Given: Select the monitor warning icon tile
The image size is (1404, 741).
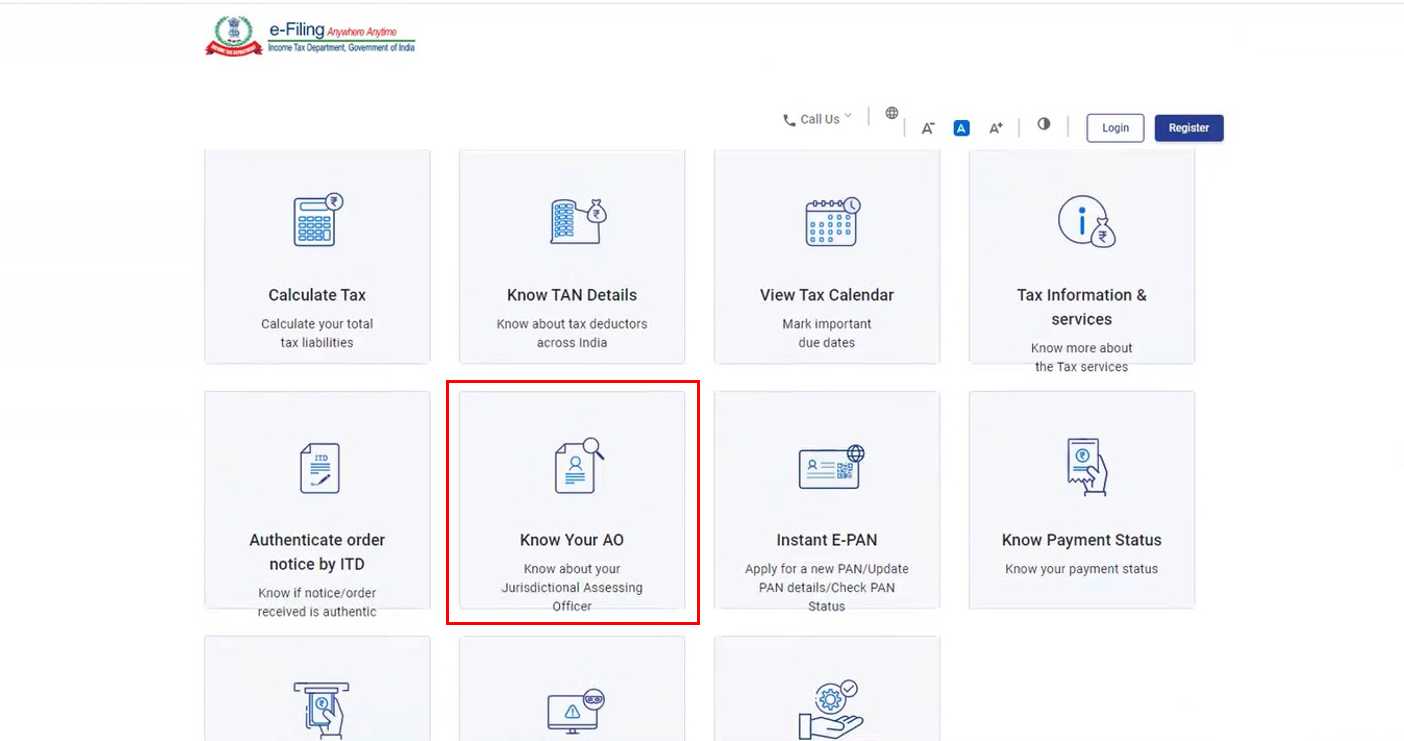Looking at the screenshot, I should pyautogui.click(x=571, y=710).
